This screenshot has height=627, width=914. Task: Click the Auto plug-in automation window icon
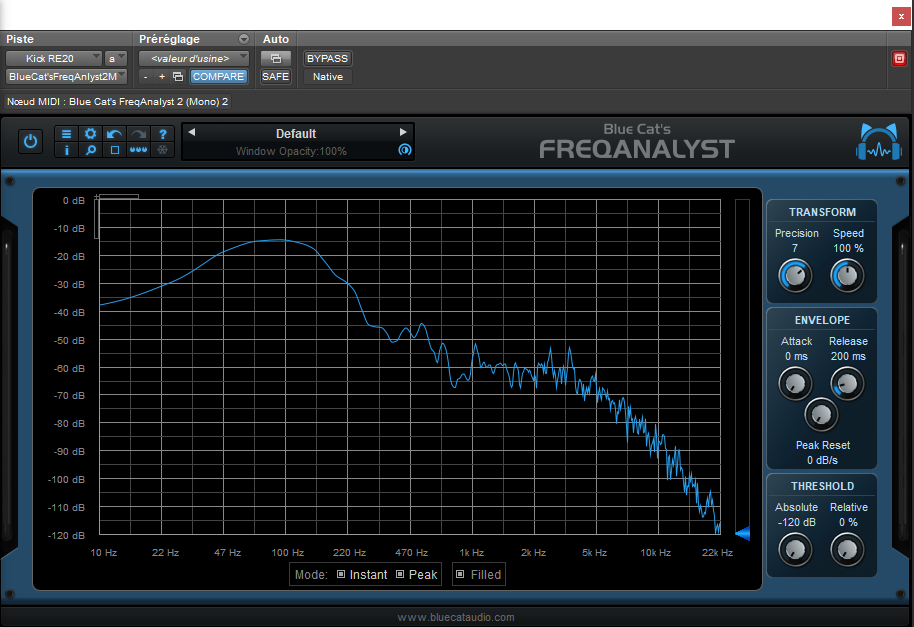(x=276, y=58)
